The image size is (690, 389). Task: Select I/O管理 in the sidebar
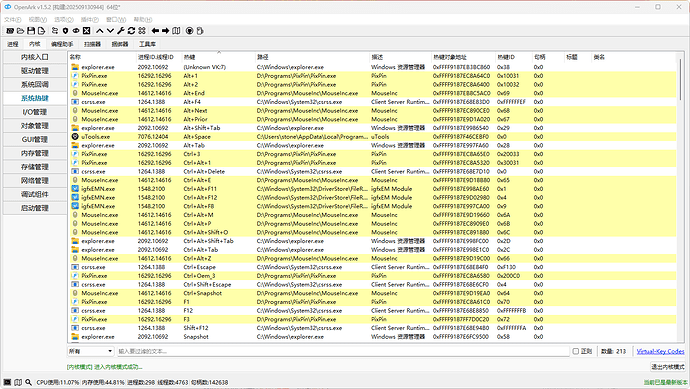[35, 112]
